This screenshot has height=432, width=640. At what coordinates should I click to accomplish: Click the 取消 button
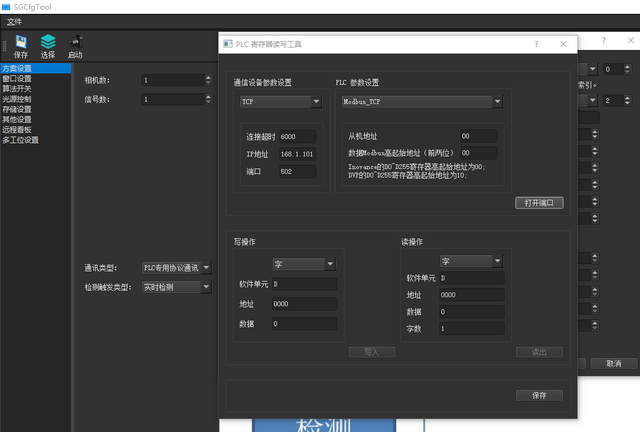(x=613, y=363)
